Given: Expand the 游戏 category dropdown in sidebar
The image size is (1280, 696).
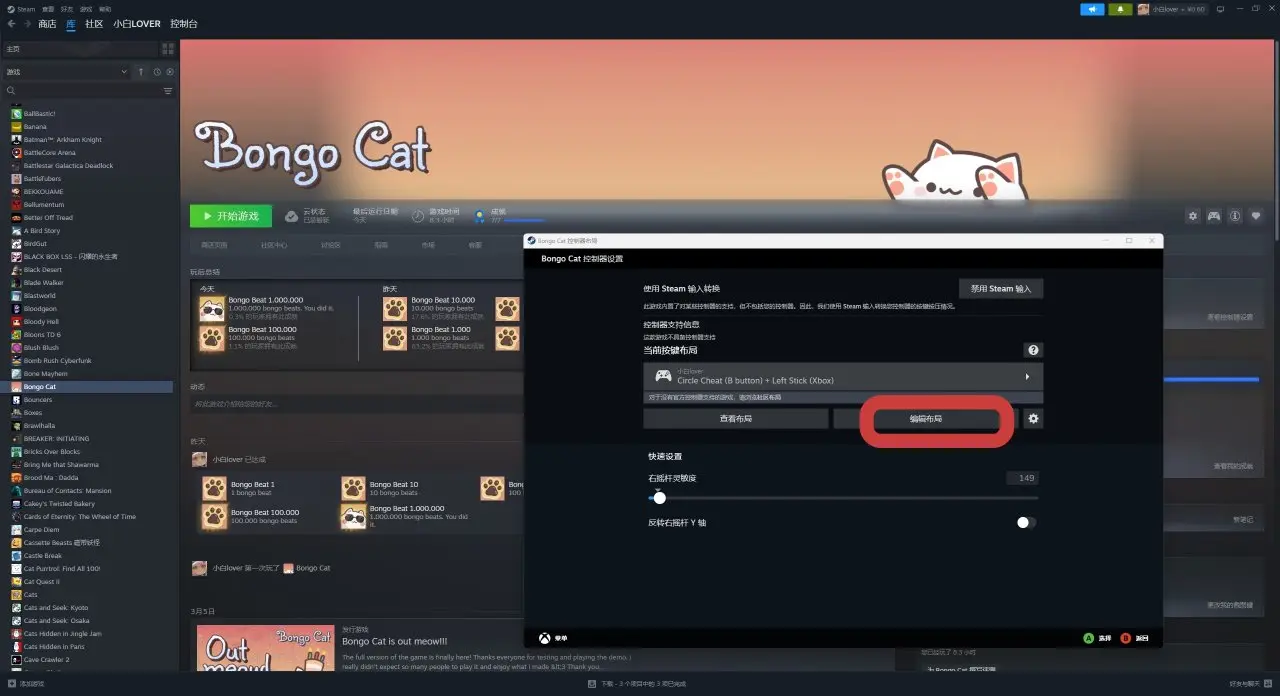Looking at the screenshot, I should pos(123,72).
